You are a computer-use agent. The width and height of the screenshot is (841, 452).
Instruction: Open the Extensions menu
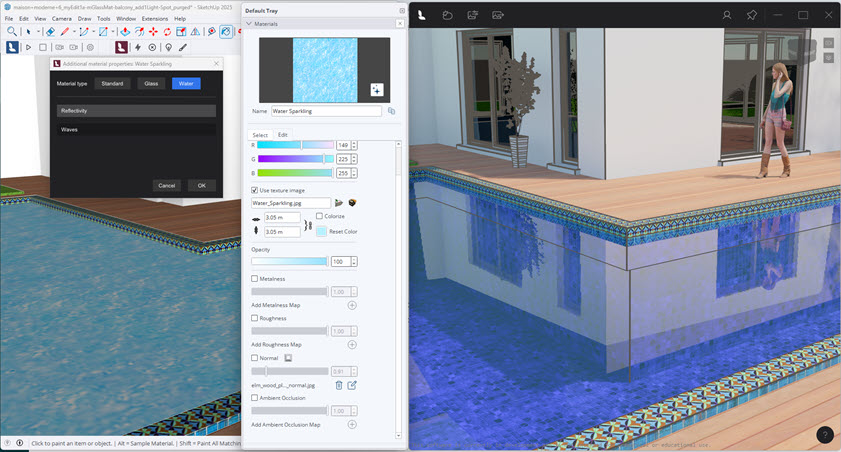[x=155, y=18]
